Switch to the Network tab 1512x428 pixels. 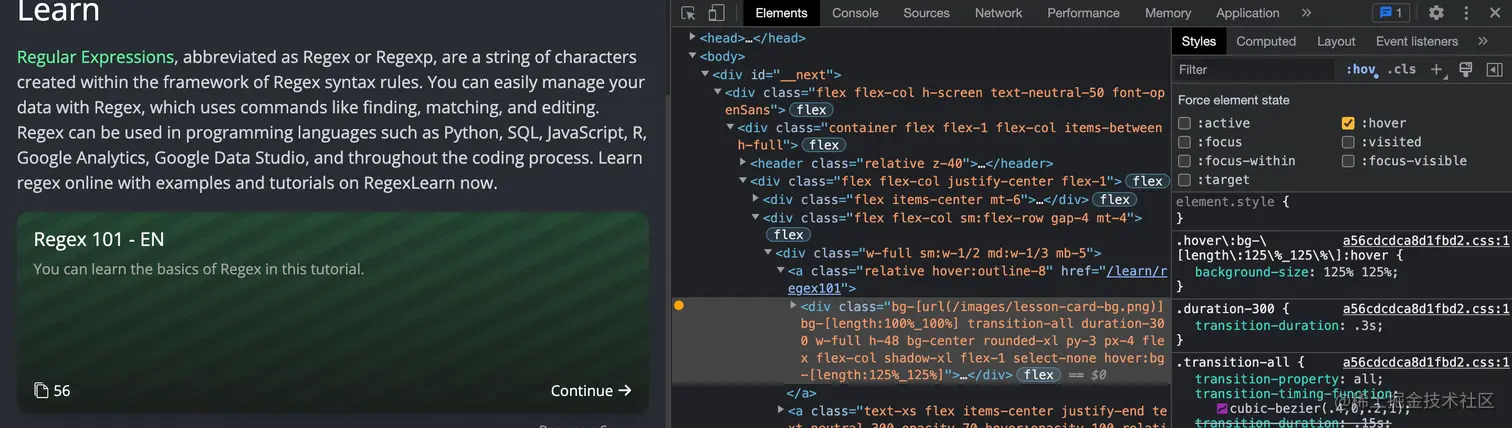[998, 13]
